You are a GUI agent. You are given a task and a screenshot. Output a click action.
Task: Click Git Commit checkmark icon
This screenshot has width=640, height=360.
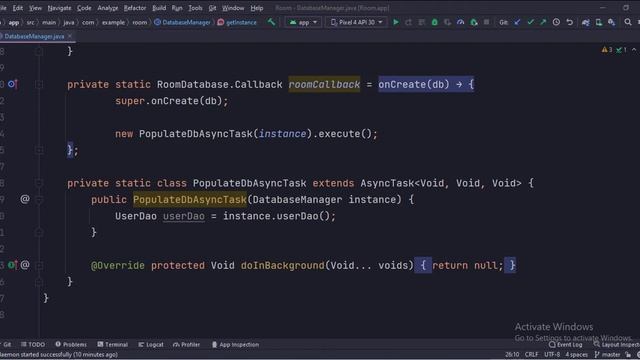coord(531,22)
